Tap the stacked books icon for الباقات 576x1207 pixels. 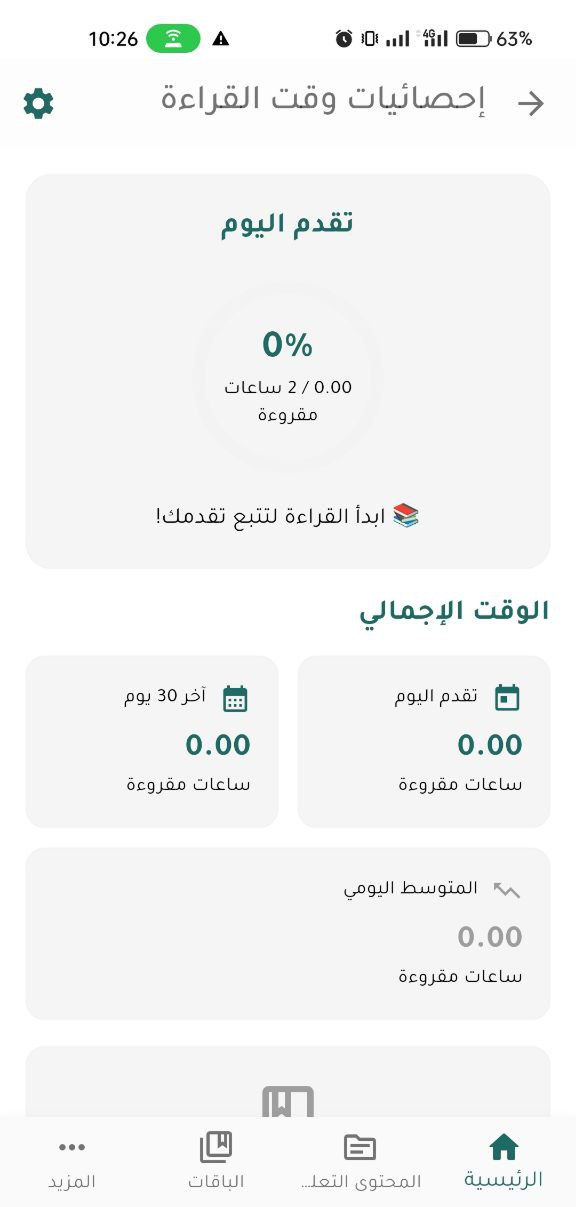click(215, 1145)
